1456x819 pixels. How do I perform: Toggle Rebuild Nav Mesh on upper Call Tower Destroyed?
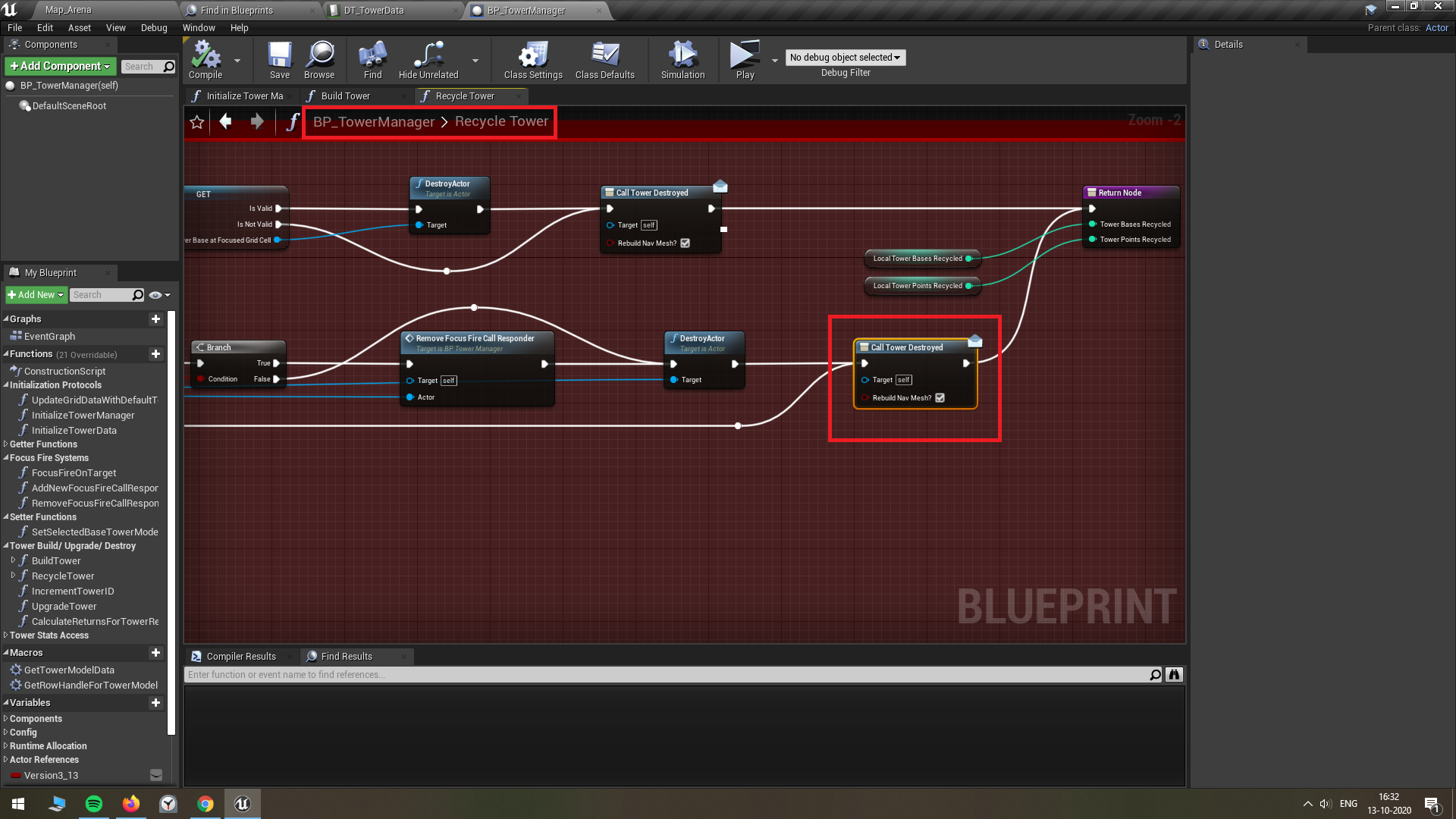[x=686, y=243]
